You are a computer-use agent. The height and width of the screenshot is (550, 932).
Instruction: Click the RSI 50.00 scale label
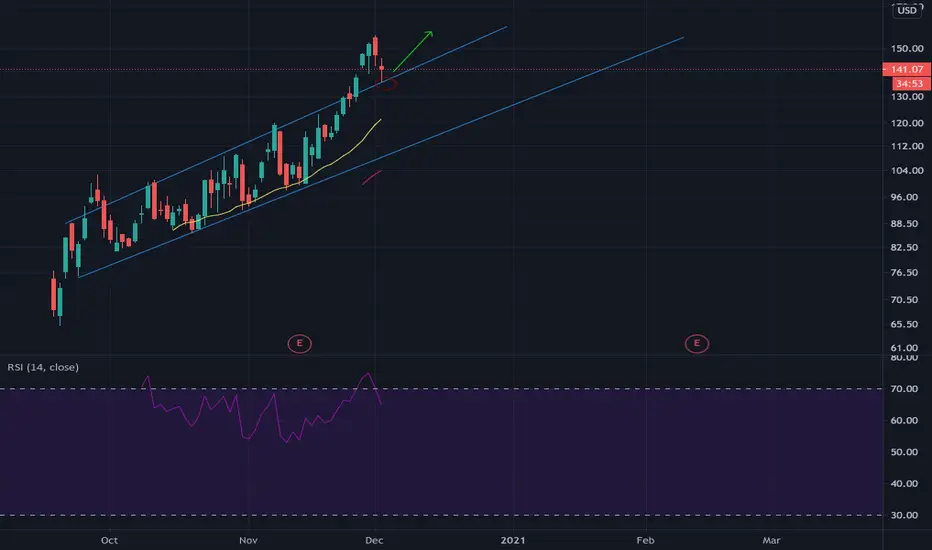coord(904,452)
